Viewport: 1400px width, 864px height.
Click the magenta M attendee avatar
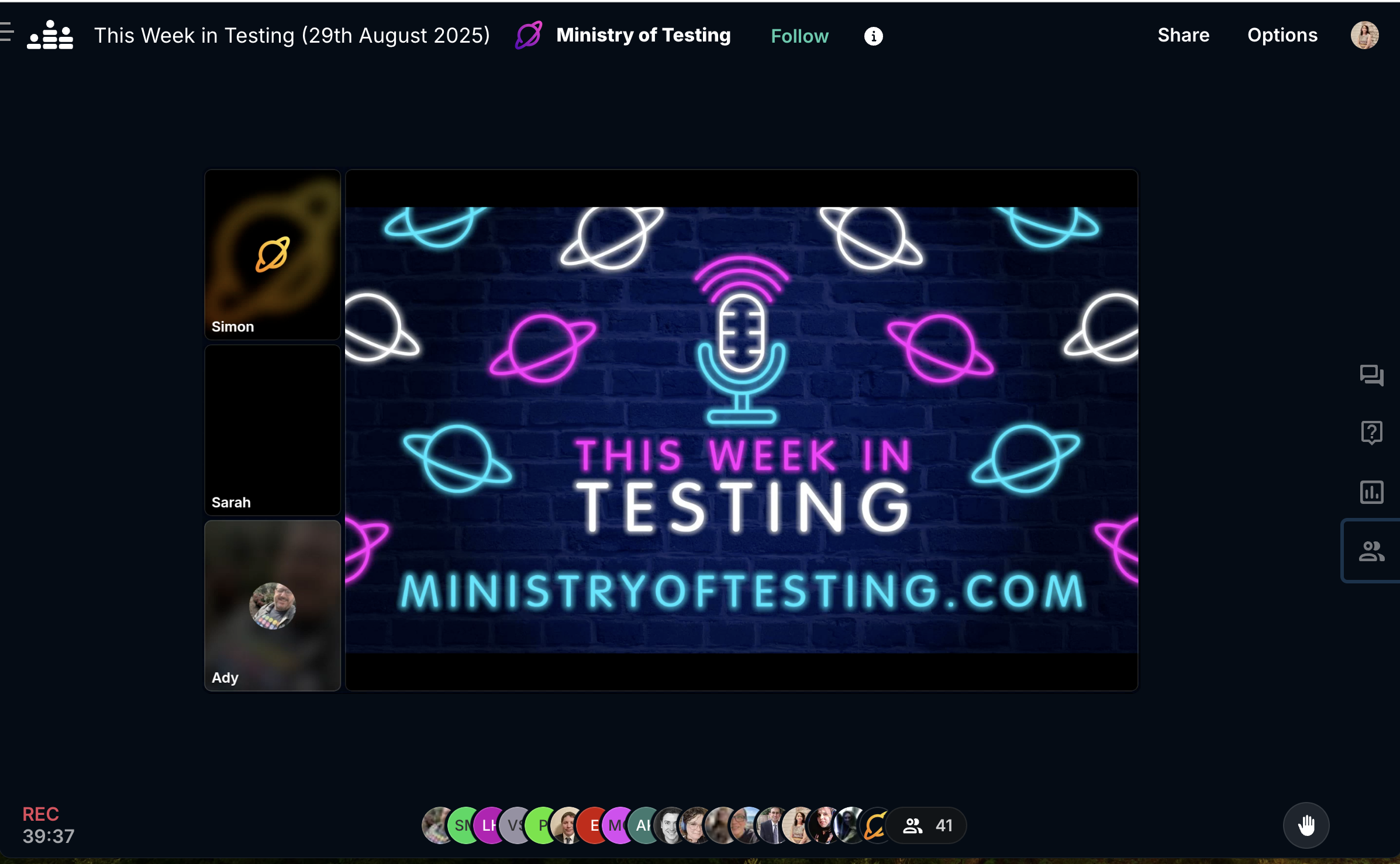pos(617,825)
